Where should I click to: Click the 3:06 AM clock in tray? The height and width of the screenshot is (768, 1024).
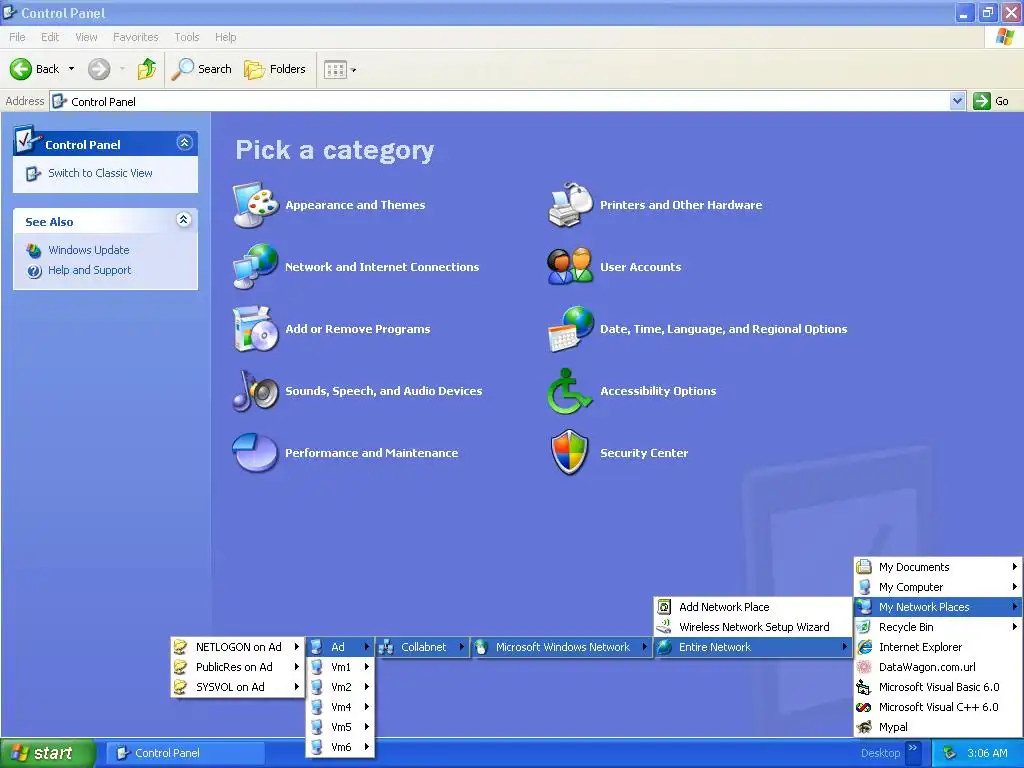click(987, 753)
